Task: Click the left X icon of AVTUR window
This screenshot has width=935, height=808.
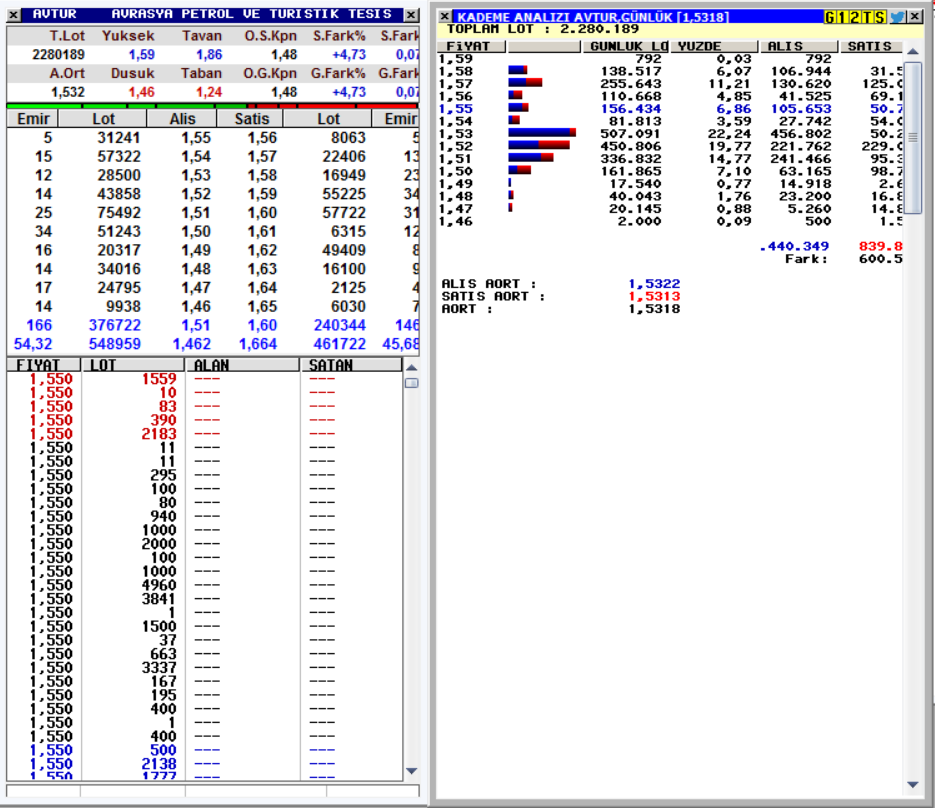Action: click(x=14, y=14)
